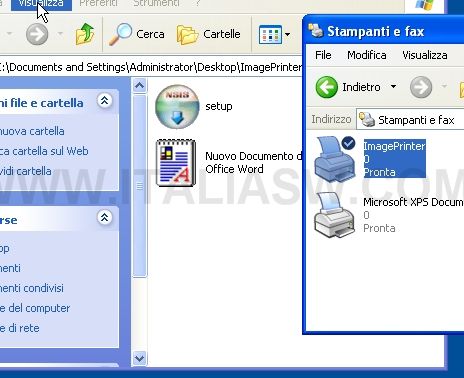Open the Preferiti menu
464x378 pixels.
98,4
